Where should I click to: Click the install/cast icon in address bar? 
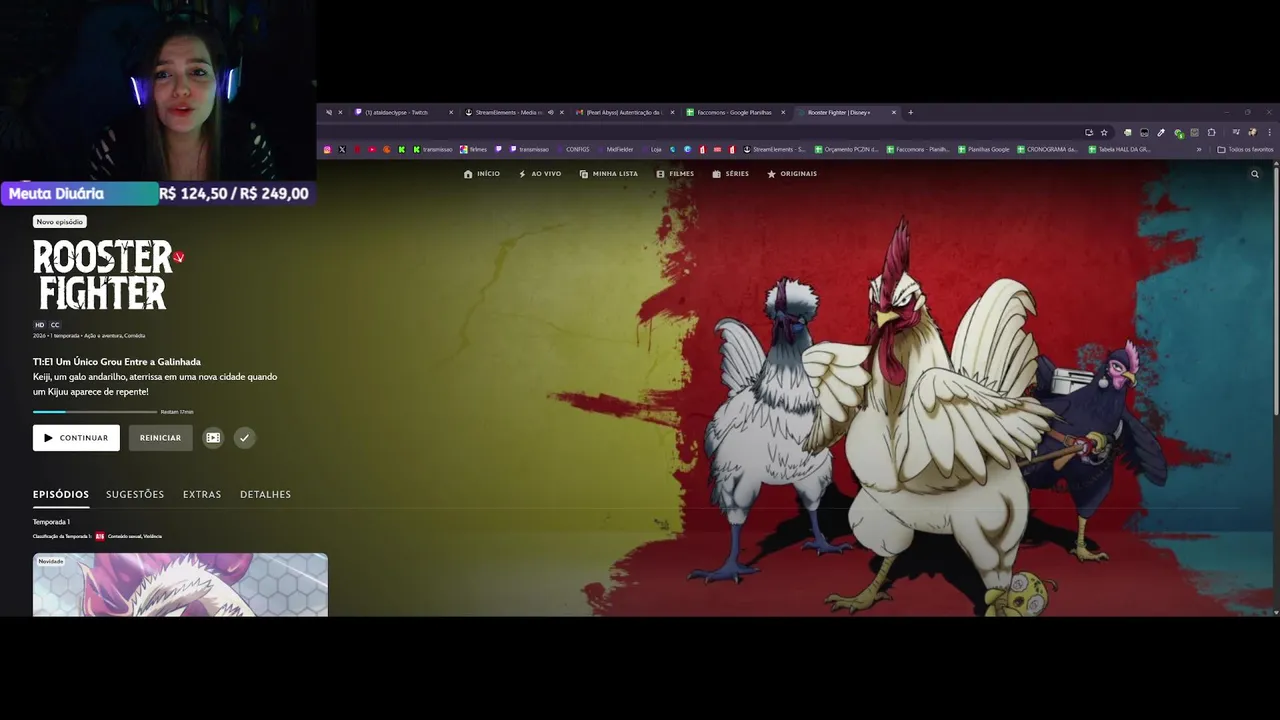point(1089,132)
